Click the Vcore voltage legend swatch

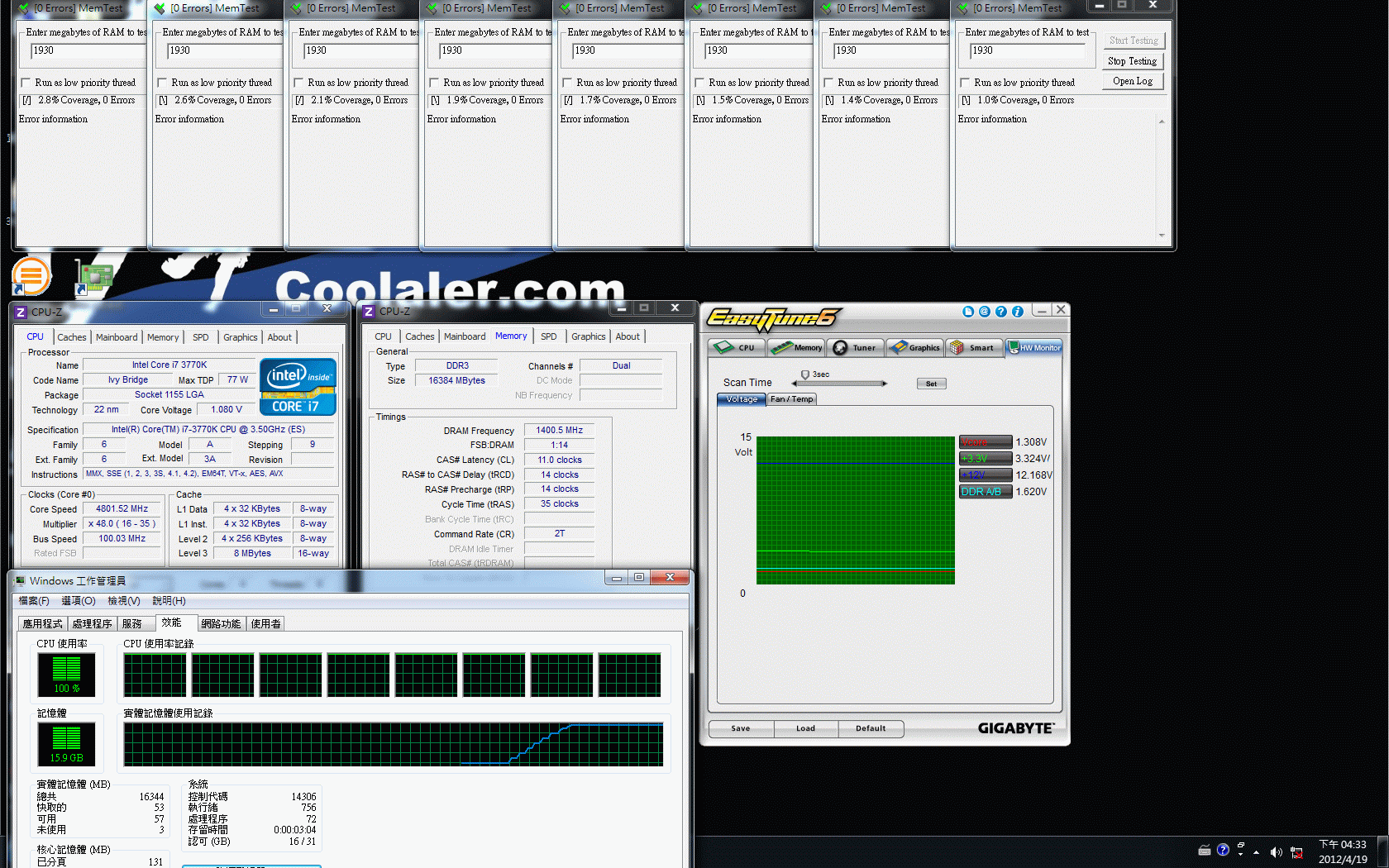coord(986,442)
